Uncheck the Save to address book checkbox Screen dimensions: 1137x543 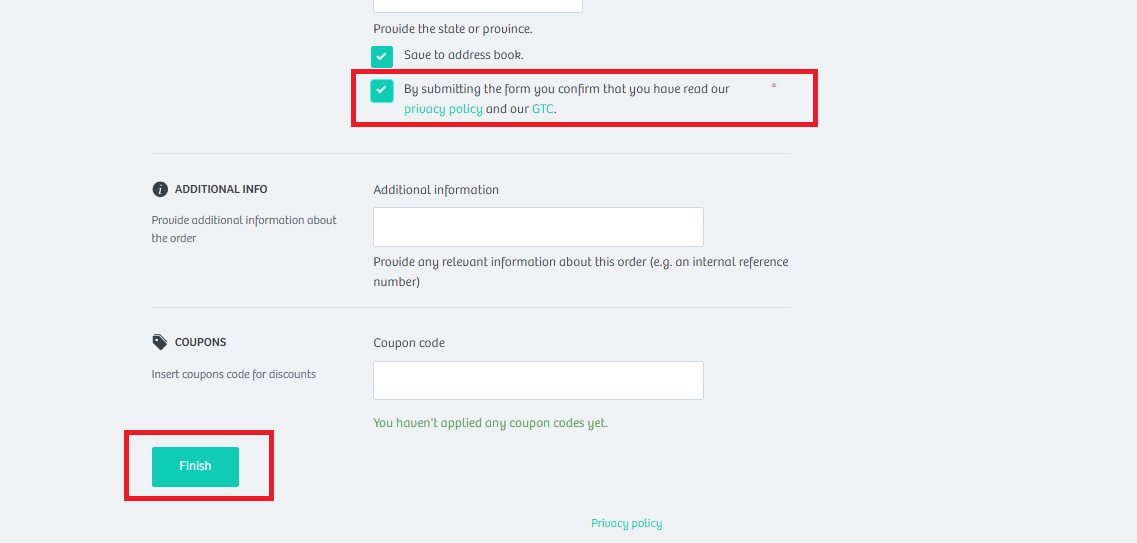(382, 57)
